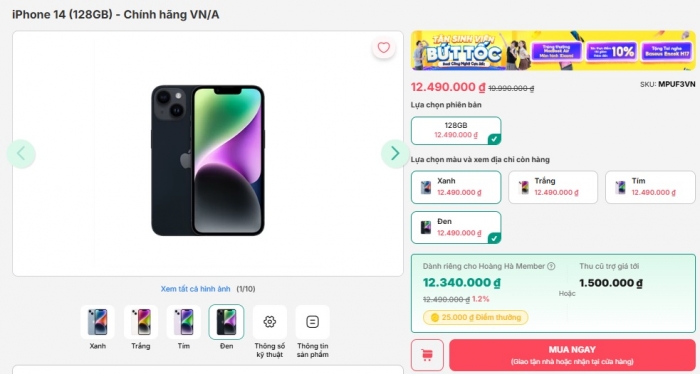This screenshot has height=374, width=700.
Task: Select the Đen color option
Action: tap(456, 227)
